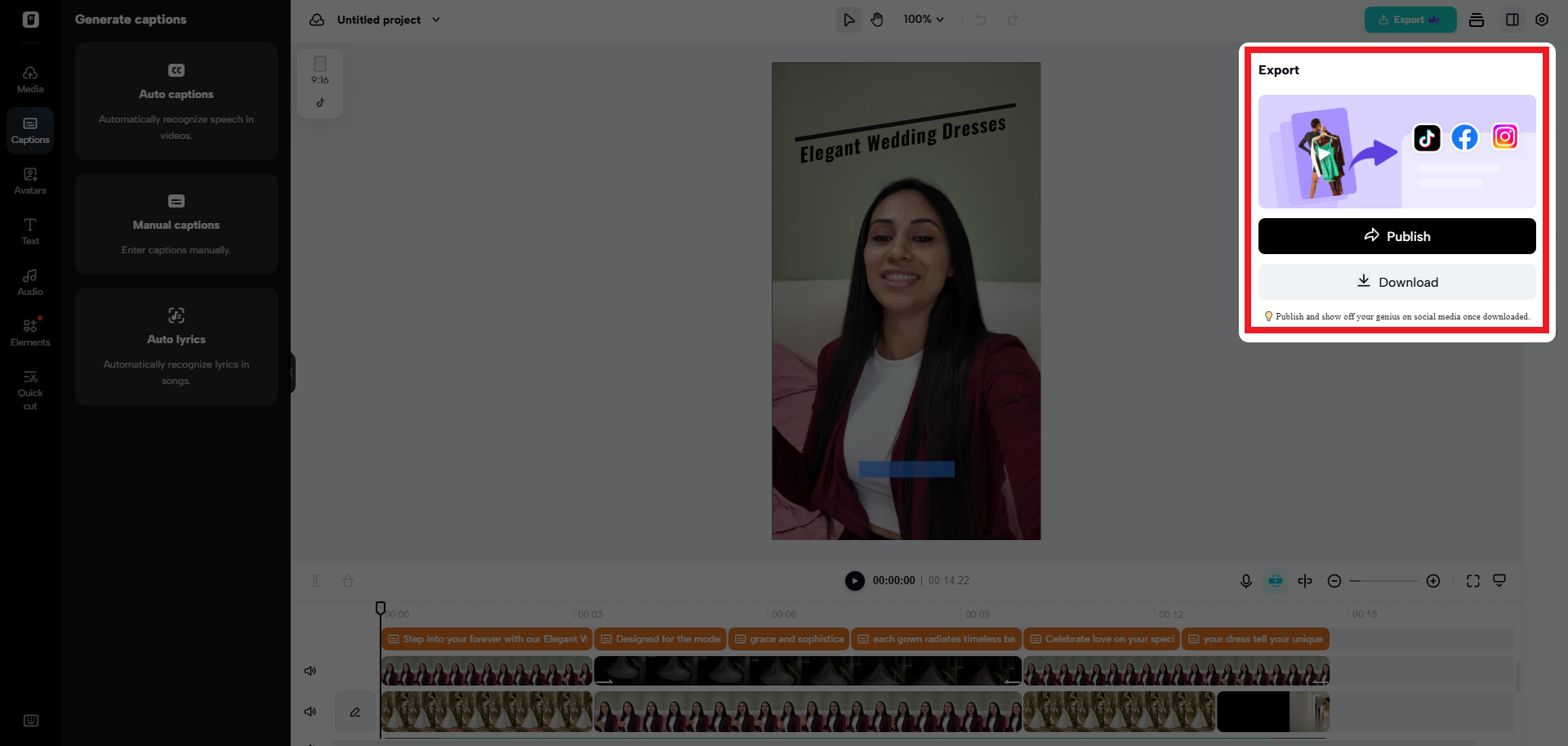Select the Elements panel
Screen dimensions: 1568x746
(x=29, y=330)
